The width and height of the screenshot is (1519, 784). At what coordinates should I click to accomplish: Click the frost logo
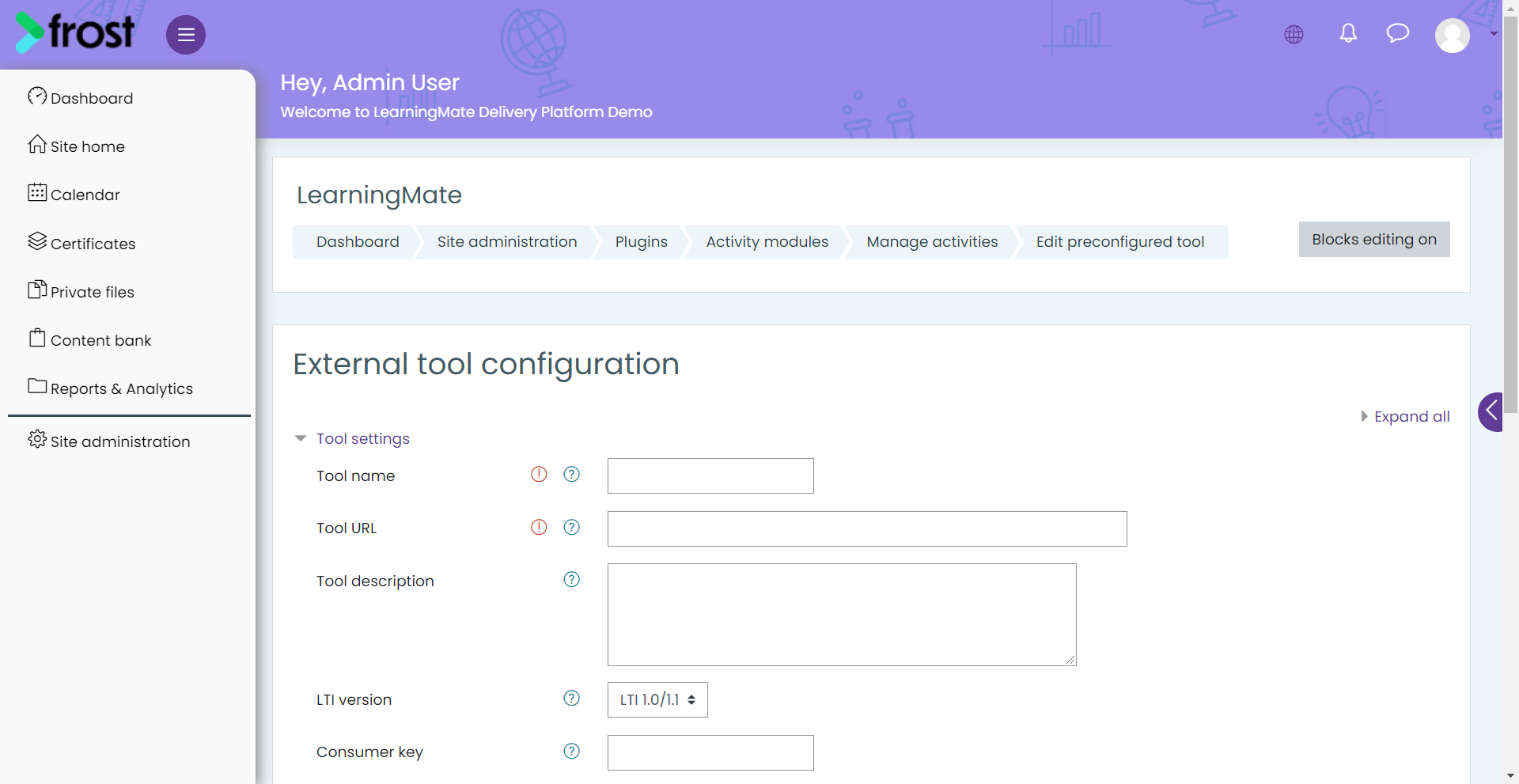pyautogui.click(x=75, y=32)
